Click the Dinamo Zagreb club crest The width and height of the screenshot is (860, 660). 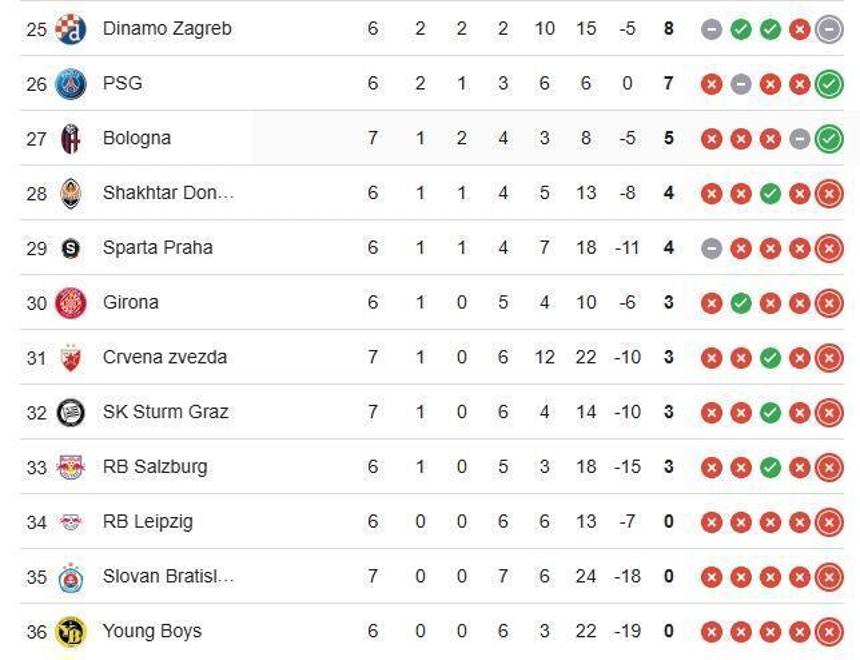pyautogui.click(x=71, y=29)
